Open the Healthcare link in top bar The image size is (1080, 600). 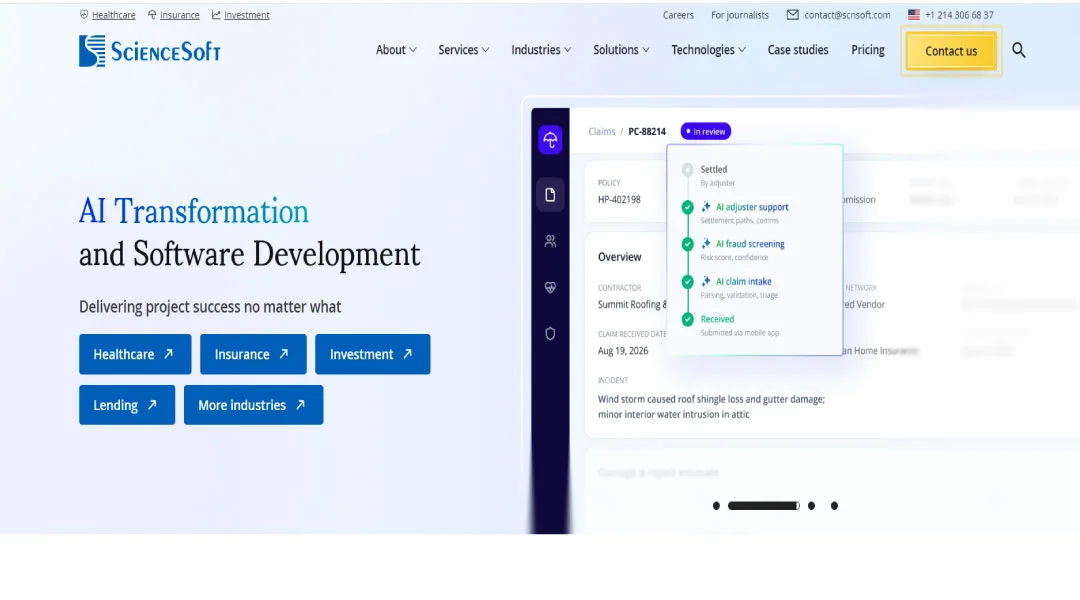click(x=114, y=14)
